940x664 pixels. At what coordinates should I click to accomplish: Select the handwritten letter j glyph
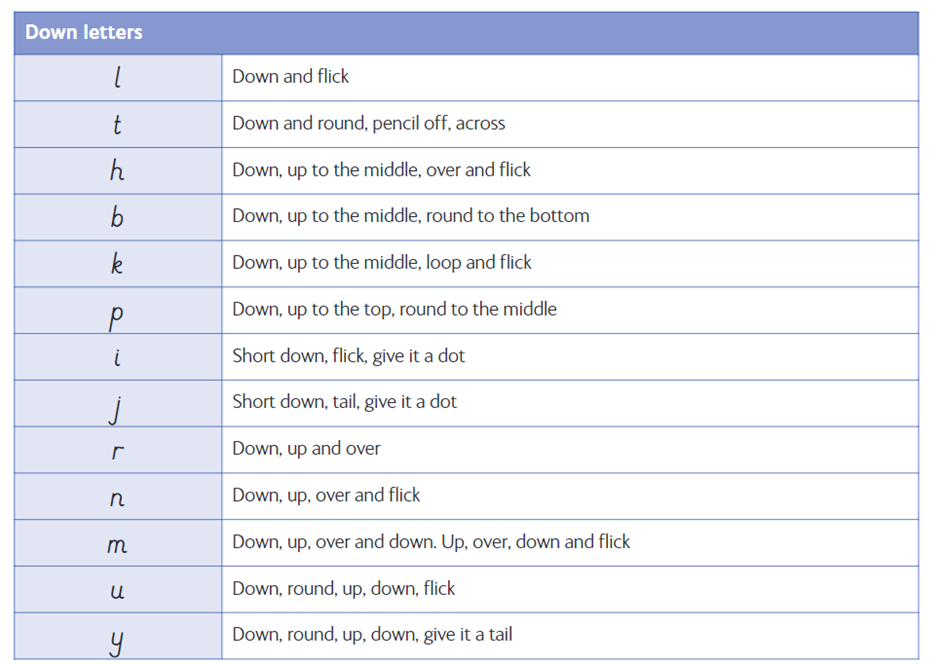116,410
